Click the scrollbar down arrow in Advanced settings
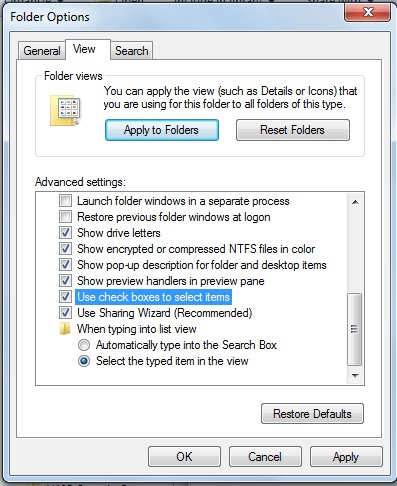Viewport: 397px width, 486px height. point(355,376)
